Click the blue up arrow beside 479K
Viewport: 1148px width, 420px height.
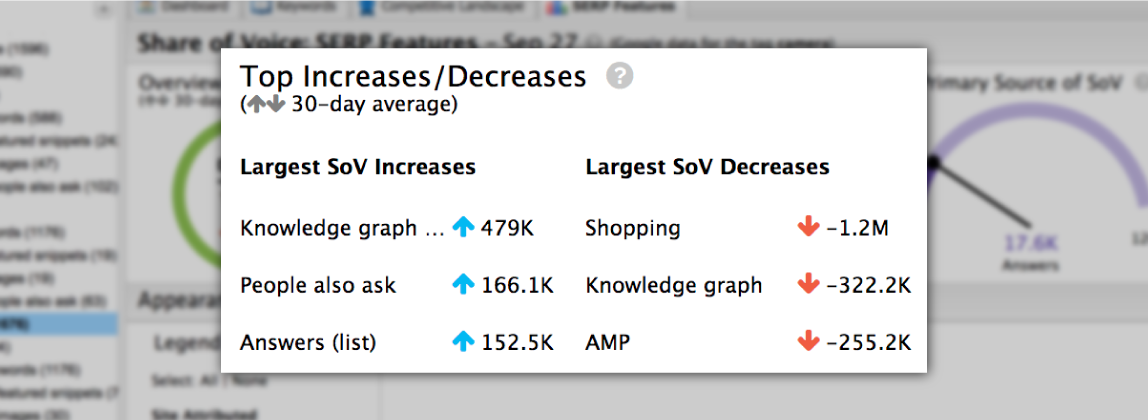coord(462,228)
